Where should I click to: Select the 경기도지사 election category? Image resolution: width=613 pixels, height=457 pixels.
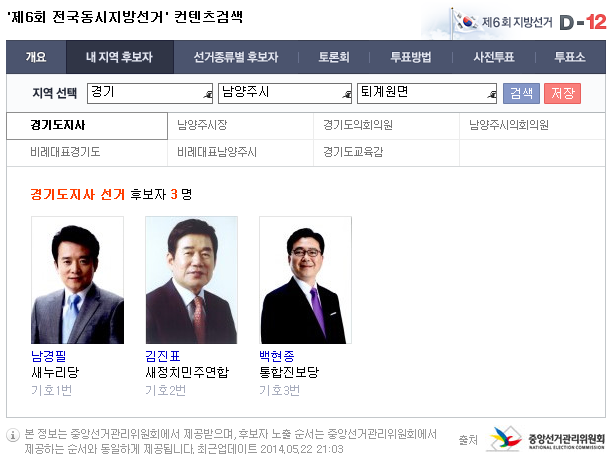(87, 126)
